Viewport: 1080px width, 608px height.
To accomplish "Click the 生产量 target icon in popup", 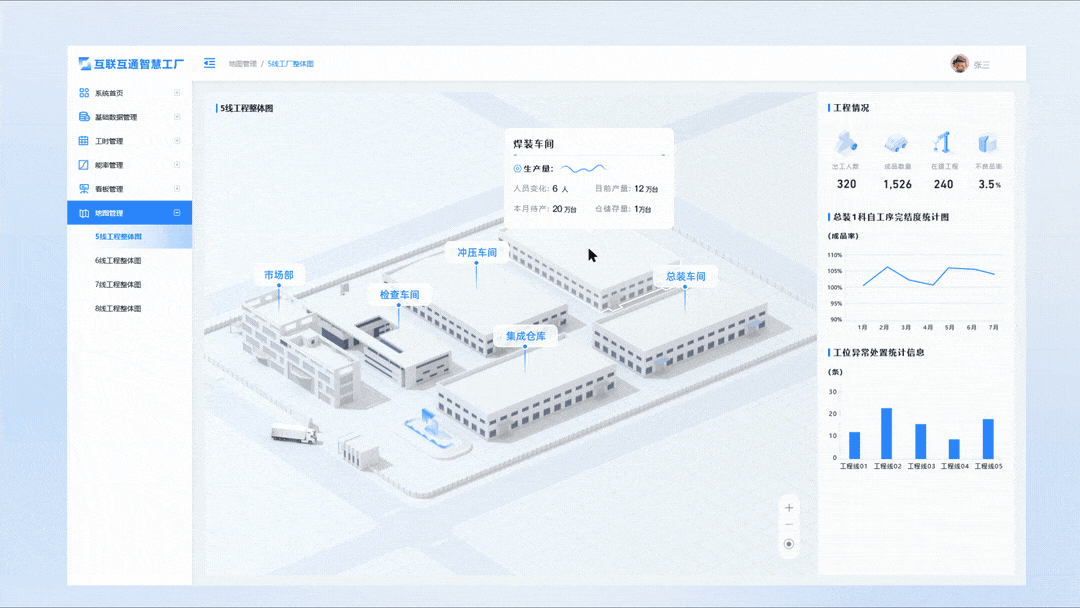I will click(x=517, y=169).
